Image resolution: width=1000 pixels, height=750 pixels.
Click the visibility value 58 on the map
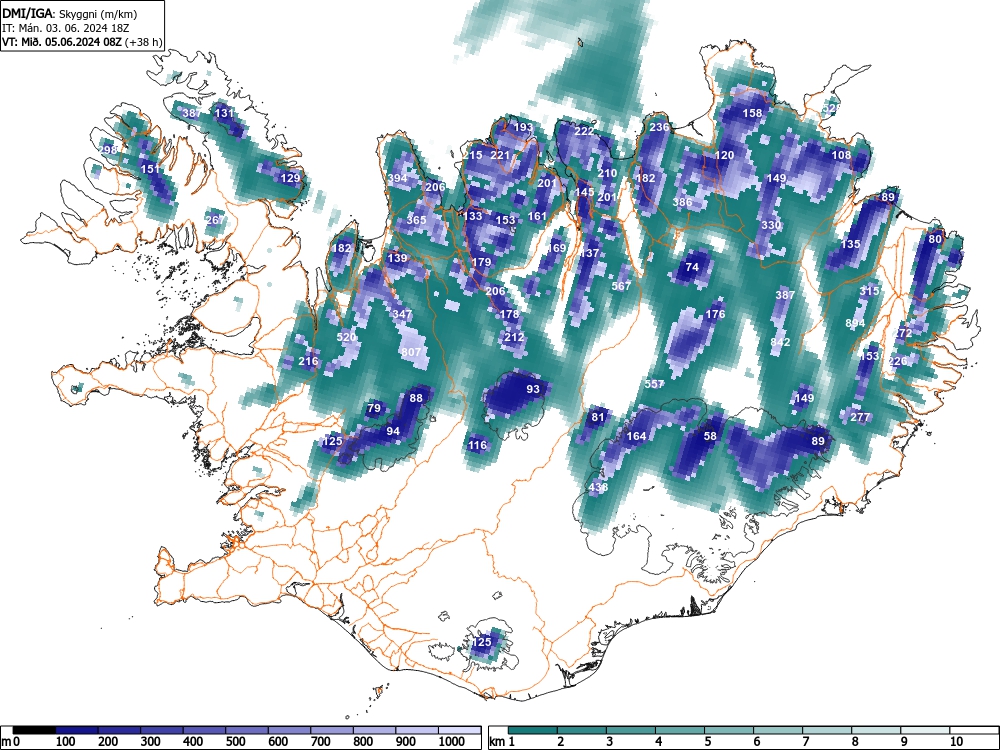point(710,436)
